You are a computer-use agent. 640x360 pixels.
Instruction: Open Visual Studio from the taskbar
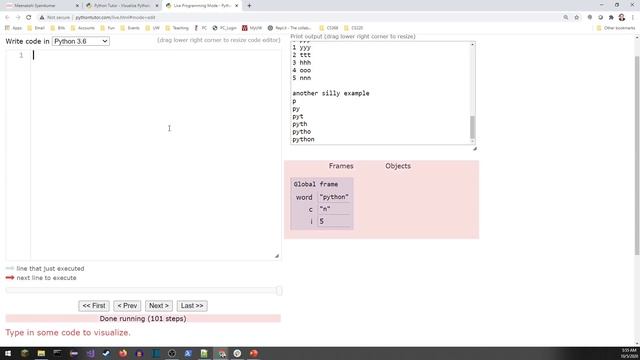tap(90, 353)
